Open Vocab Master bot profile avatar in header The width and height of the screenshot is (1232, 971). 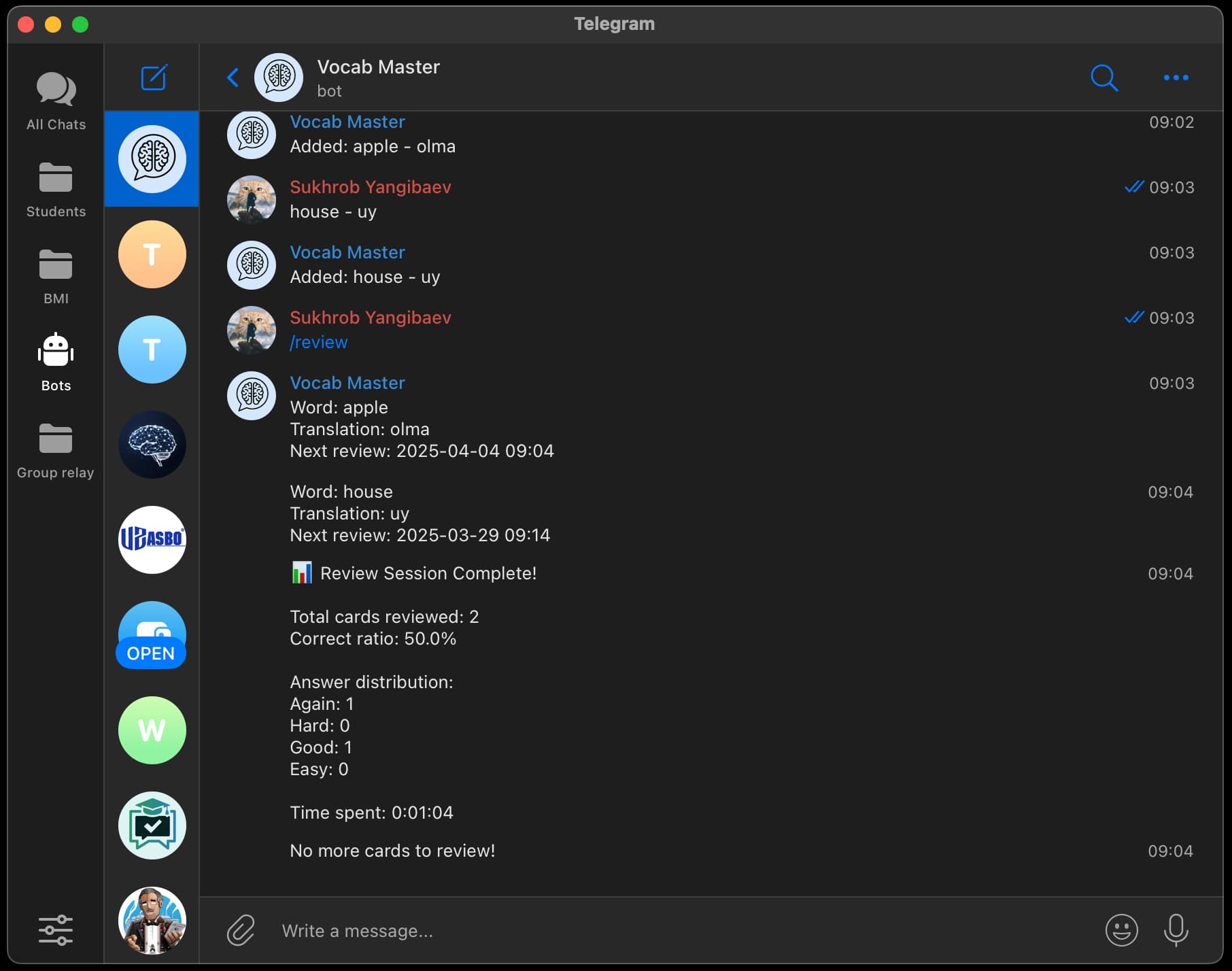pos(279,78)
